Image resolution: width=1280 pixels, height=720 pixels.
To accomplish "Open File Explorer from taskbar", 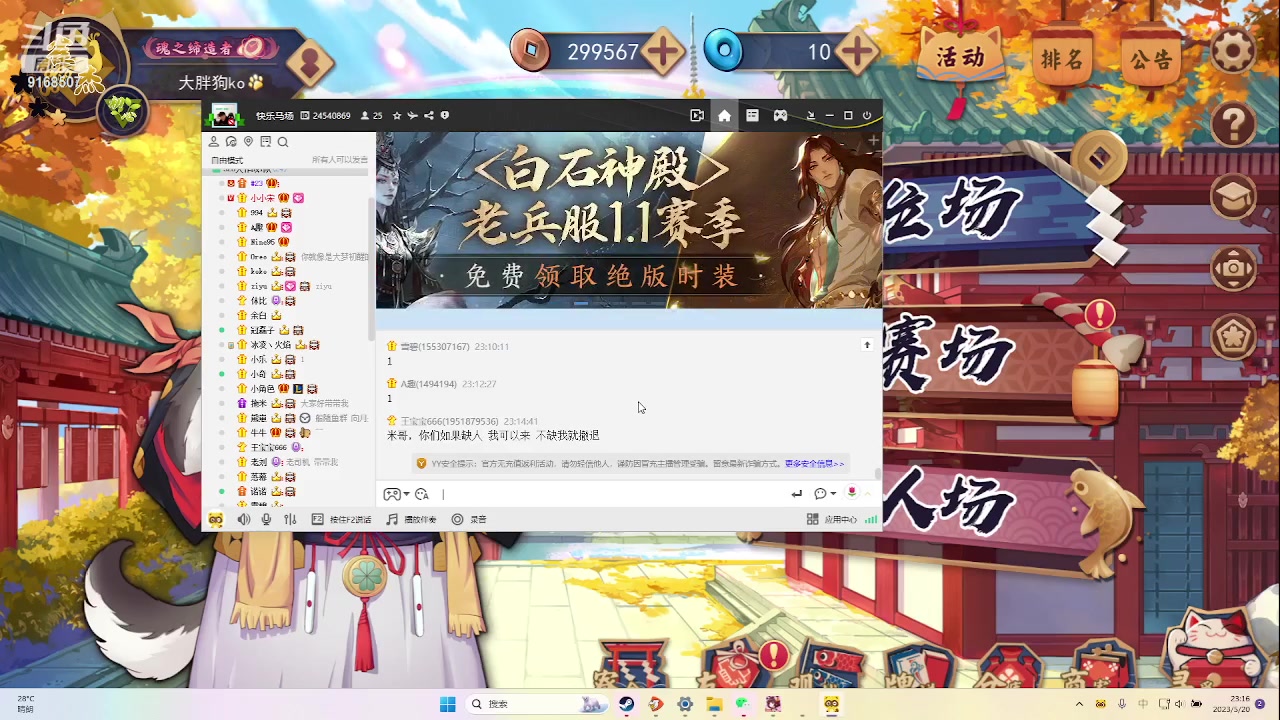I will pos(714,704).
